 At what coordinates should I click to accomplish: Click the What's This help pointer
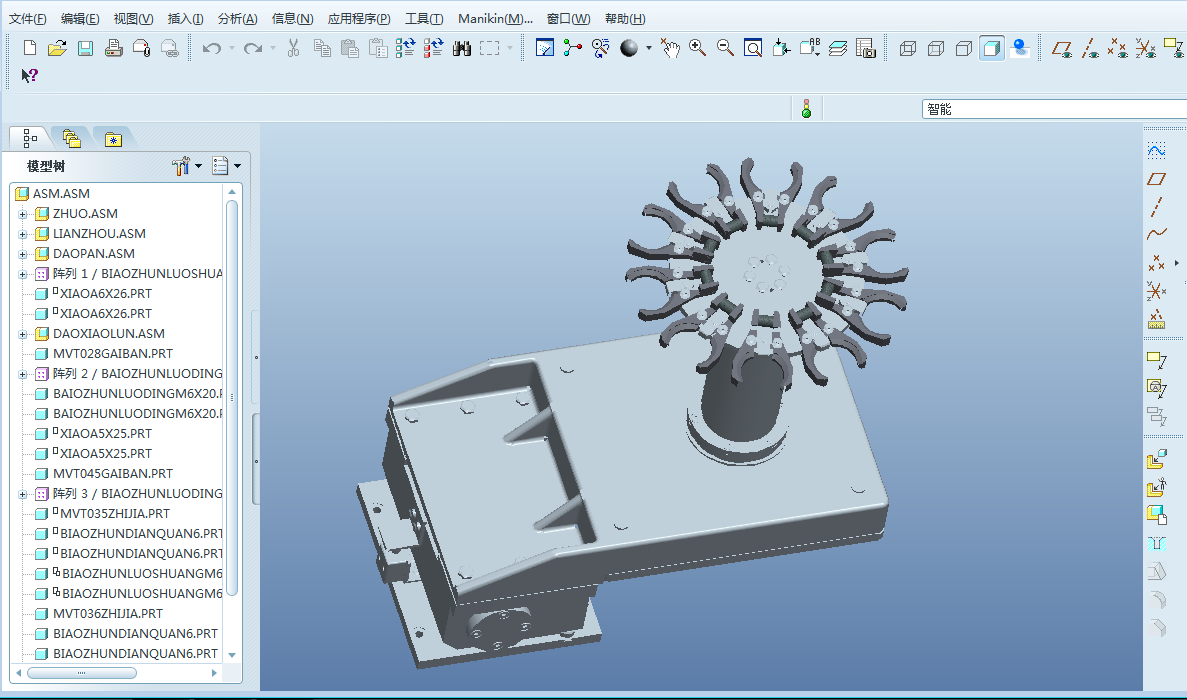point(30,76)
